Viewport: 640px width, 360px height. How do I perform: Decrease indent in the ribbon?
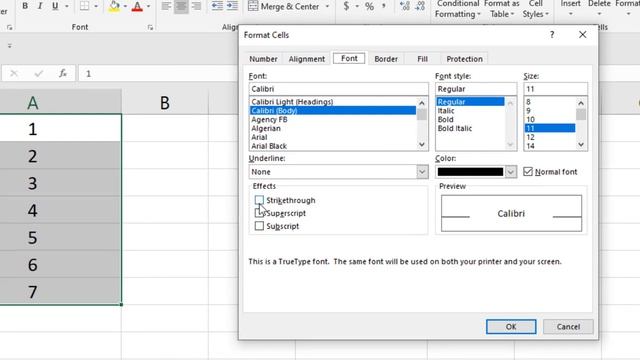217,6
